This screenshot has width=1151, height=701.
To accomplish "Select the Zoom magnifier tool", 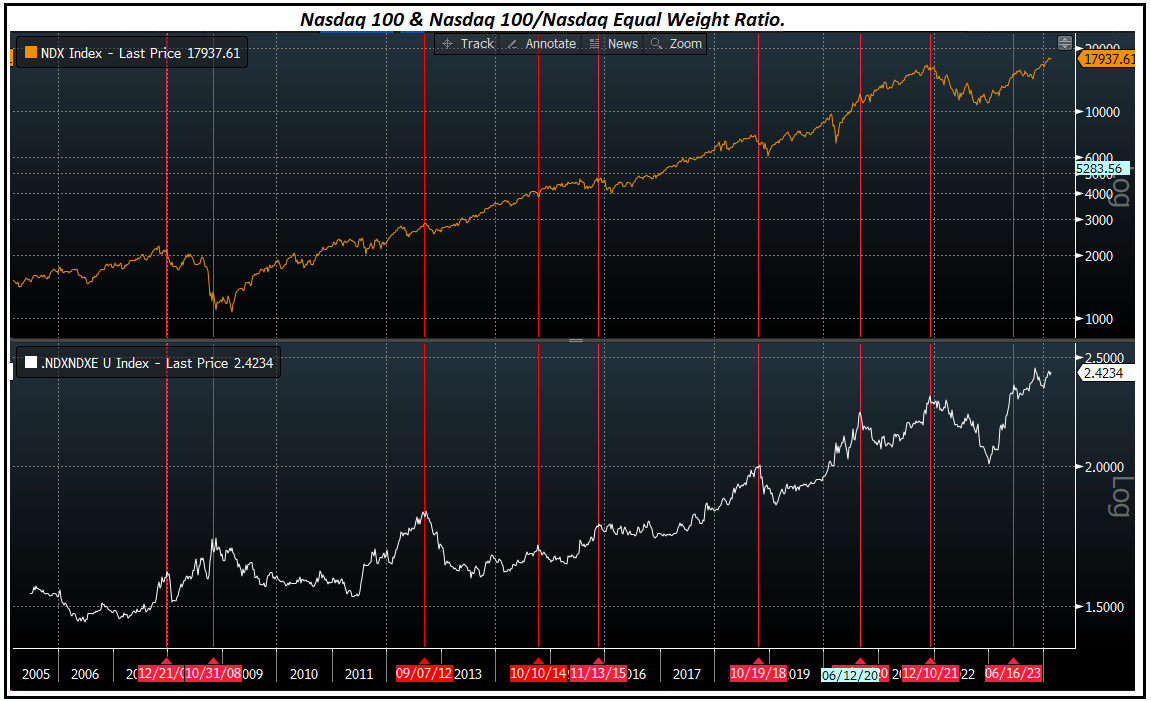I will click(676, 44).
